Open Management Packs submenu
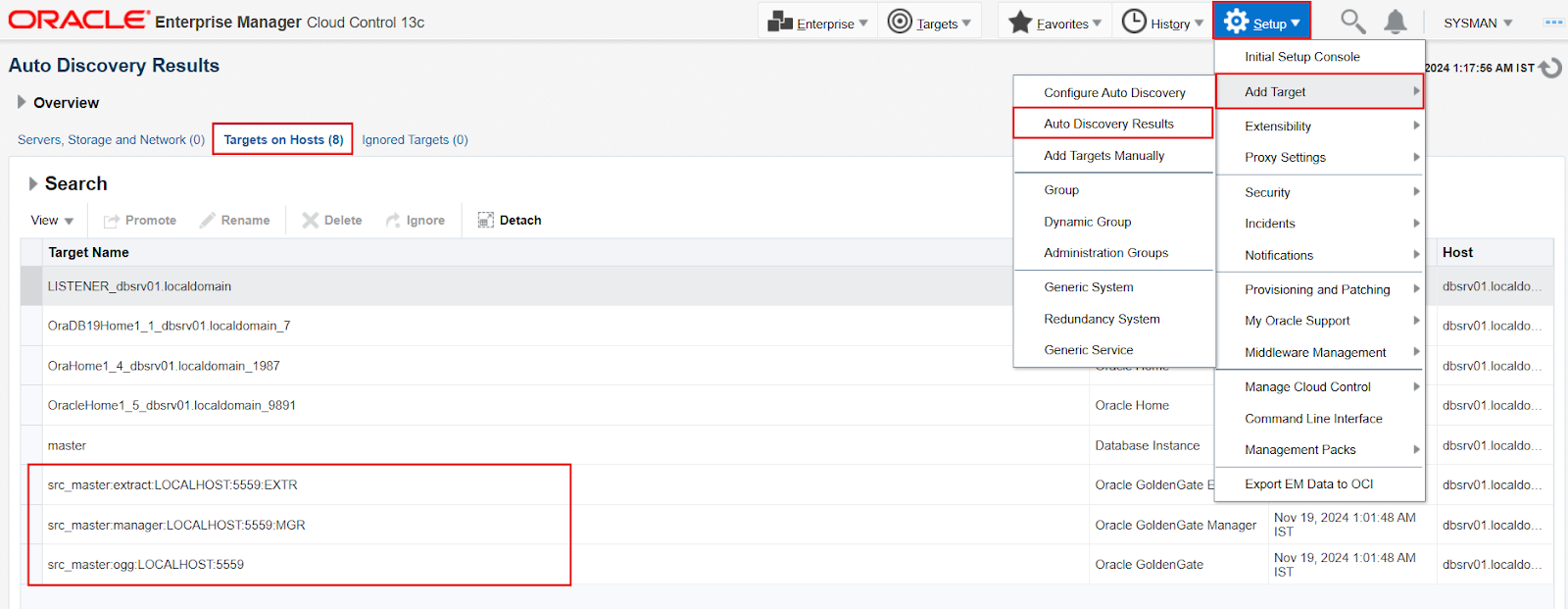 click(1319, 449)
